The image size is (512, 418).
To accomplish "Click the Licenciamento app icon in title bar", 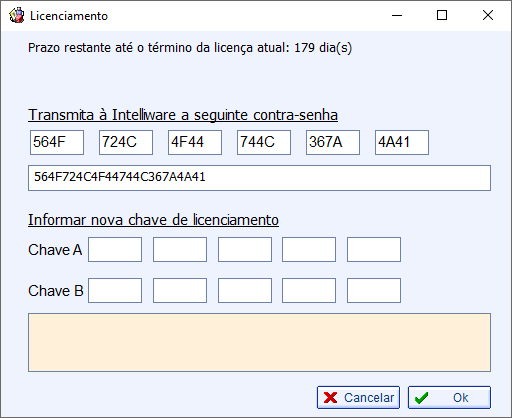I will [x=17, y=15].
